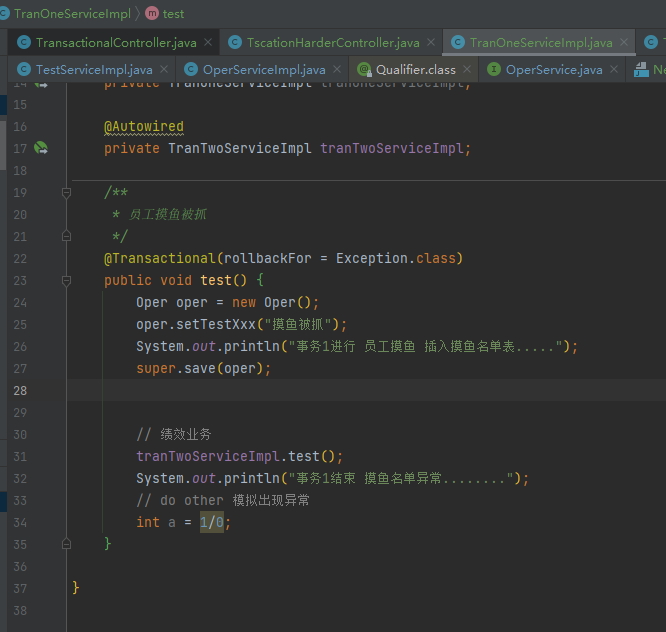The width and height of the screenshot is (666, 632).
Task: Collapse the Javadoc end marker at line 21
Action: tap(66, 236)
